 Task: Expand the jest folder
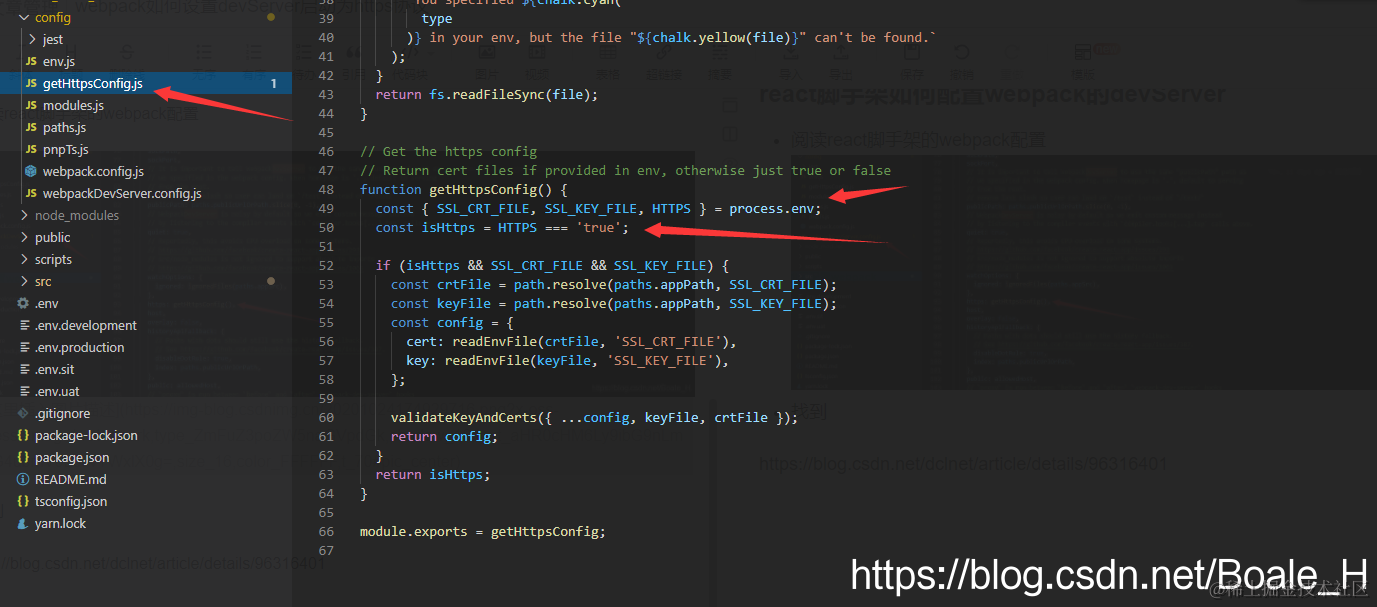click(33, 39)
